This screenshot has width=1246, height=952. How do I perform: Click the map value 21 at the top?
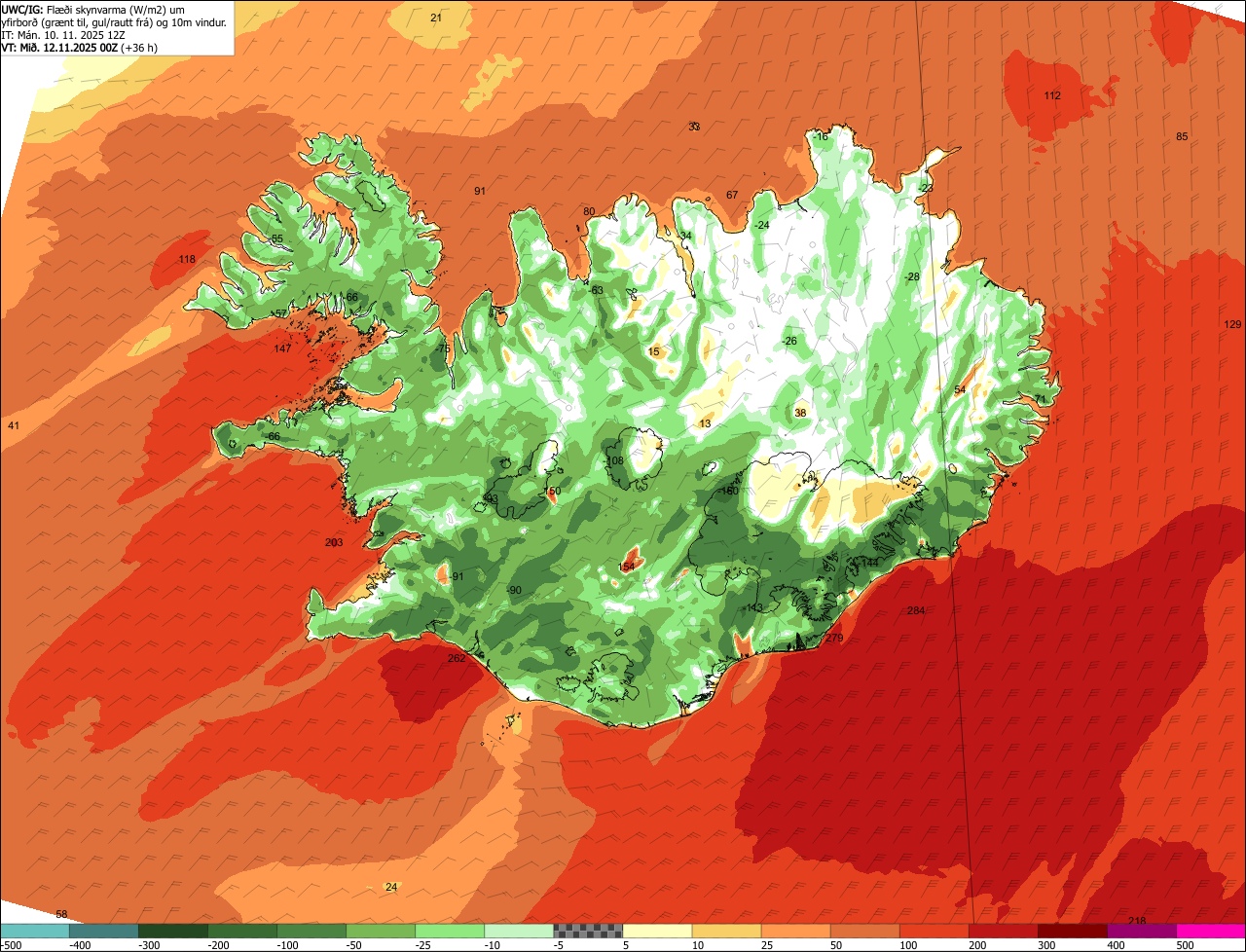click(436, 18)
